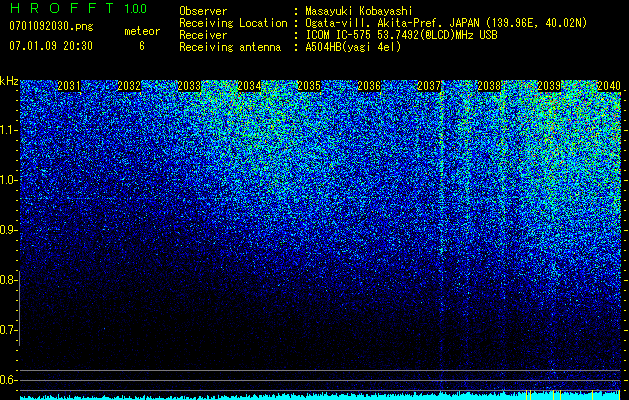Click the Receiving Location label

tap(233, 24)
